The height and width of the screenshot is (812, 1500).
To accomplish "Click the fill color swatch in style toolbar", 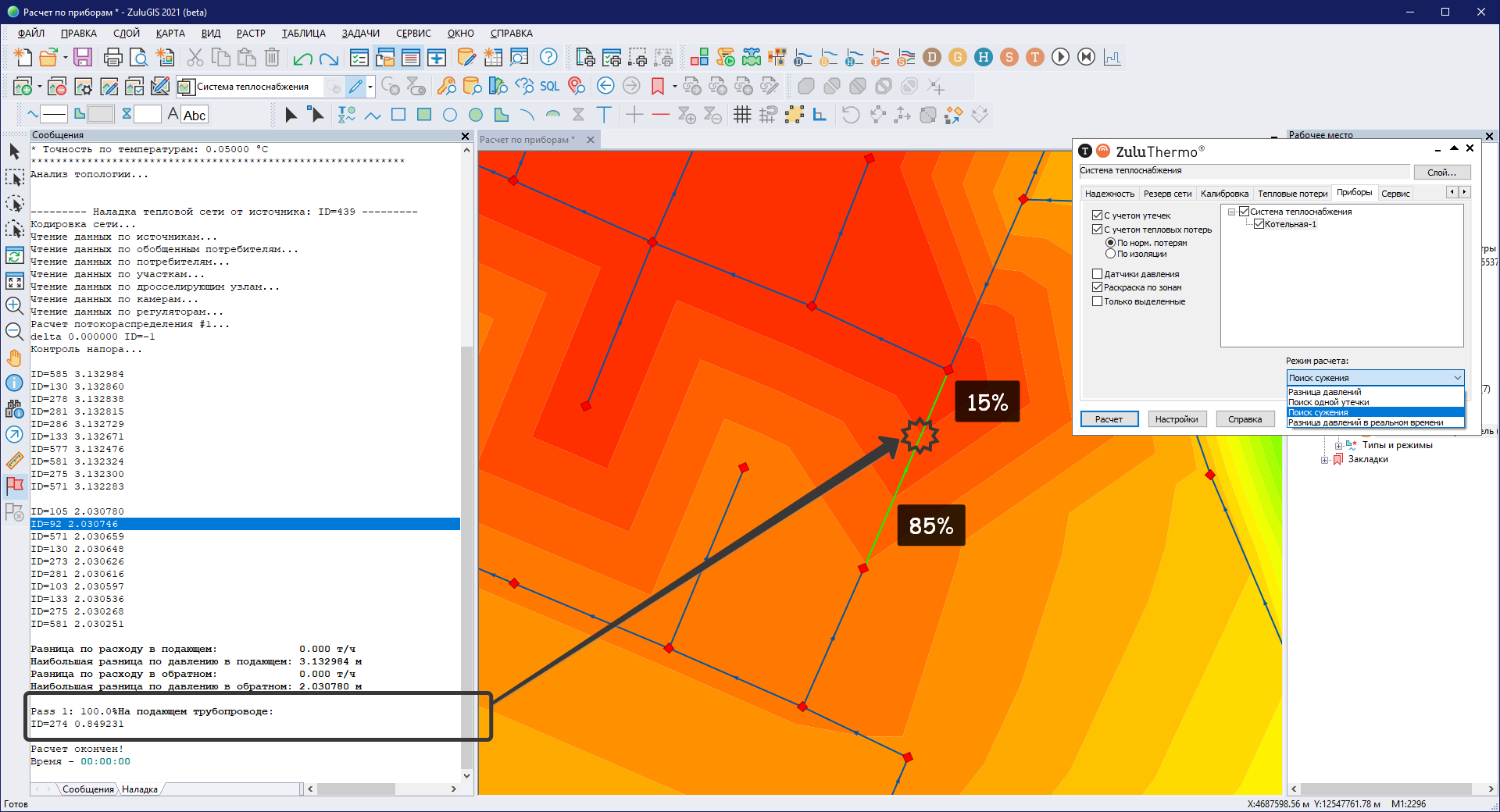I will 100,115.
